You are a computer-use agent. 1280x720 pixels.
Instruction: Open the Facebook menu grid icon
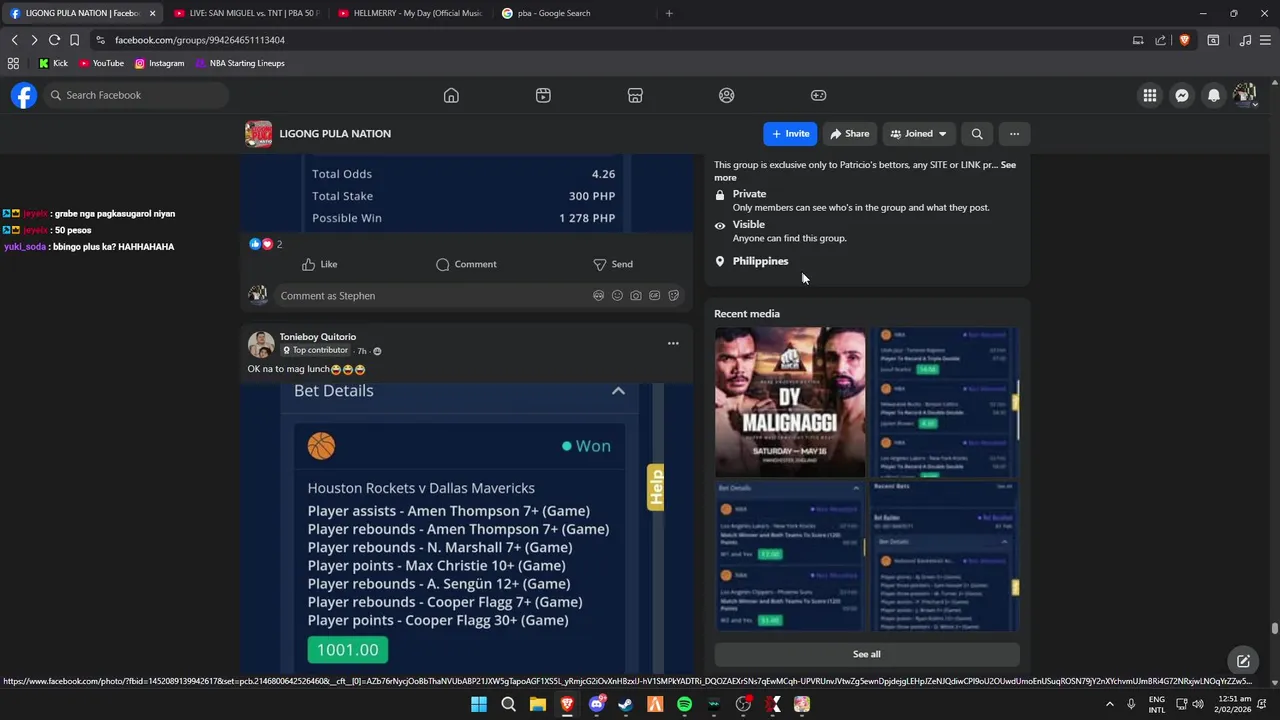coord(1150,95)
